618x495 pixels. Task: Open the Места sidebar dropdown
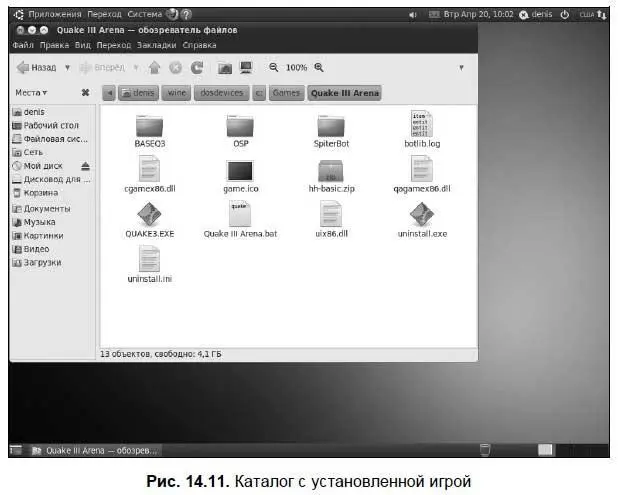30,93
